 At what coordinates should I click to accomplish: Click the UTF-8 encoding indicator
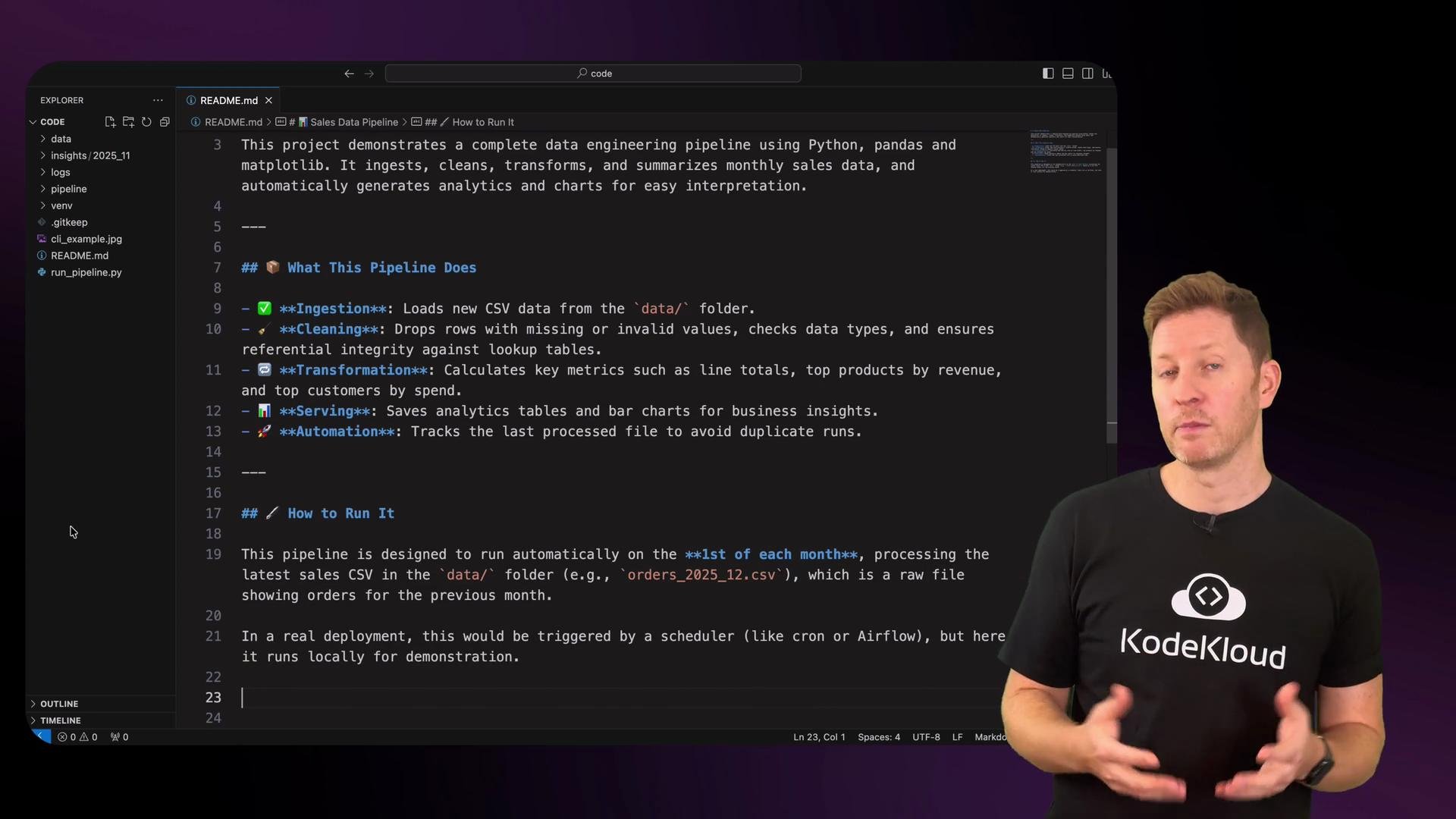[x=926, y=737]
